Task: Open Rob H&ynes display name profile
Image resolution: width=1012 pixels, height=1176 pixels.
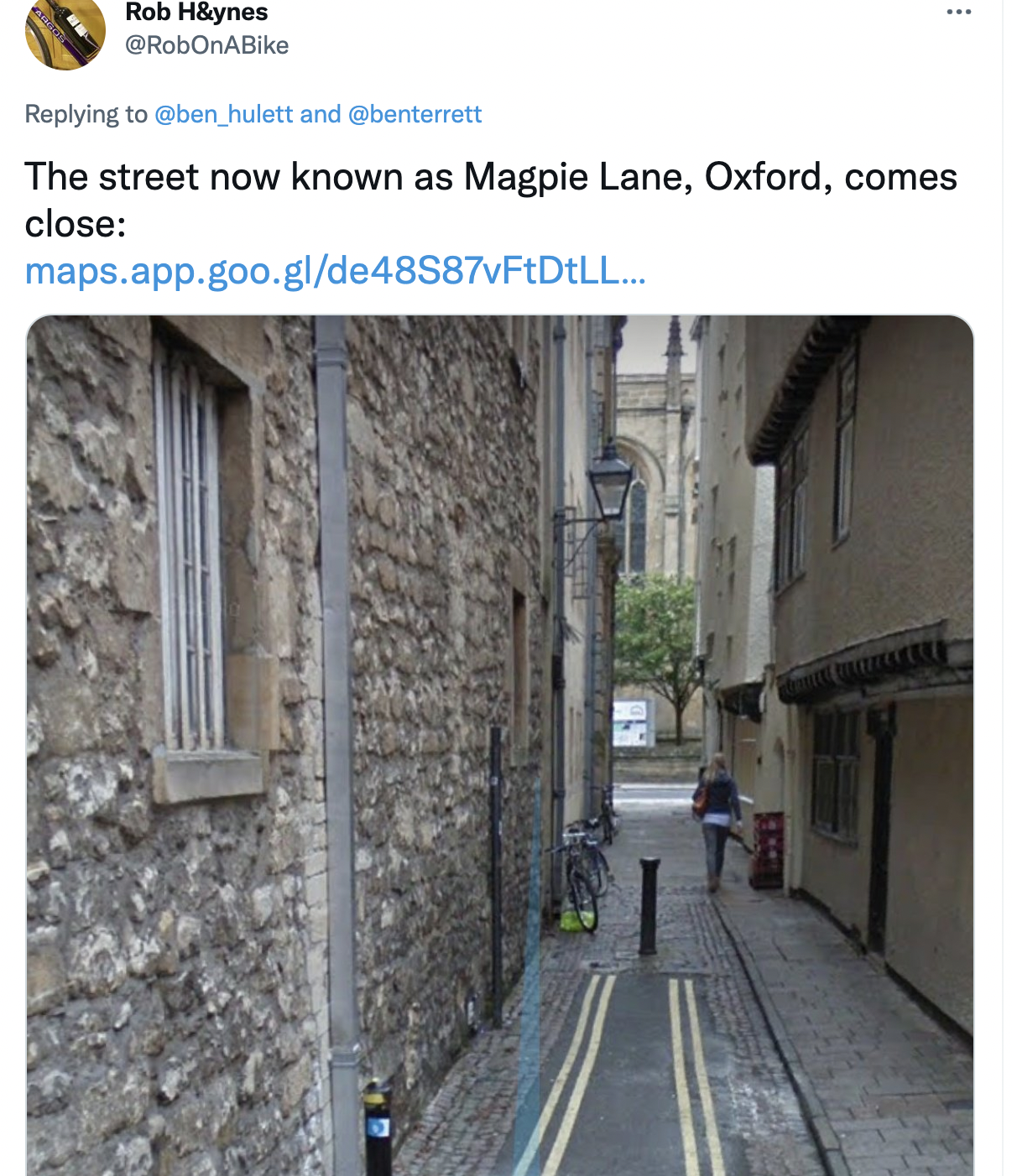Action: [x=196, y=13]
